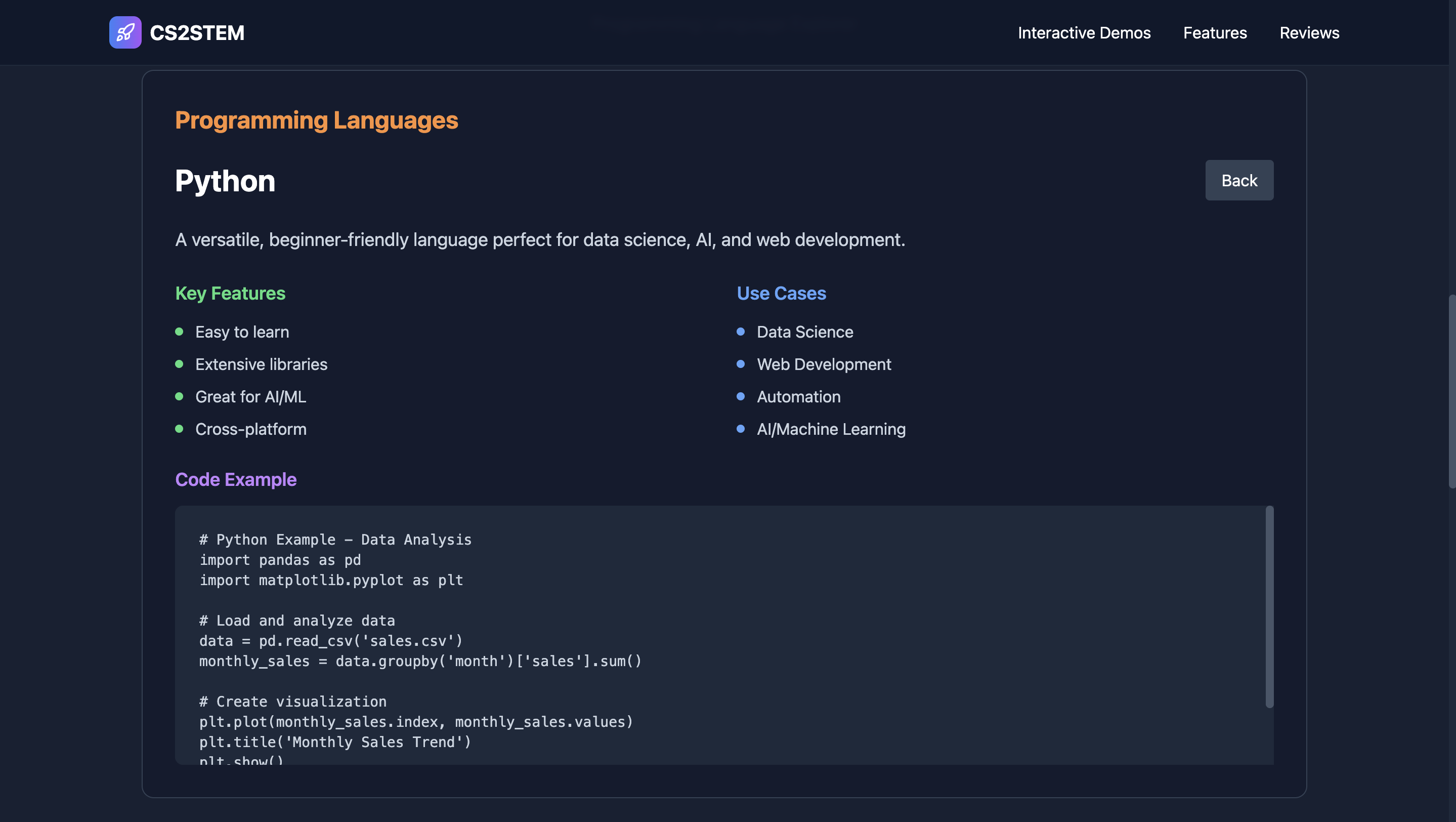
Task: Click the CS2STEM rocket logo icon
Action: [x=125, y=32]
